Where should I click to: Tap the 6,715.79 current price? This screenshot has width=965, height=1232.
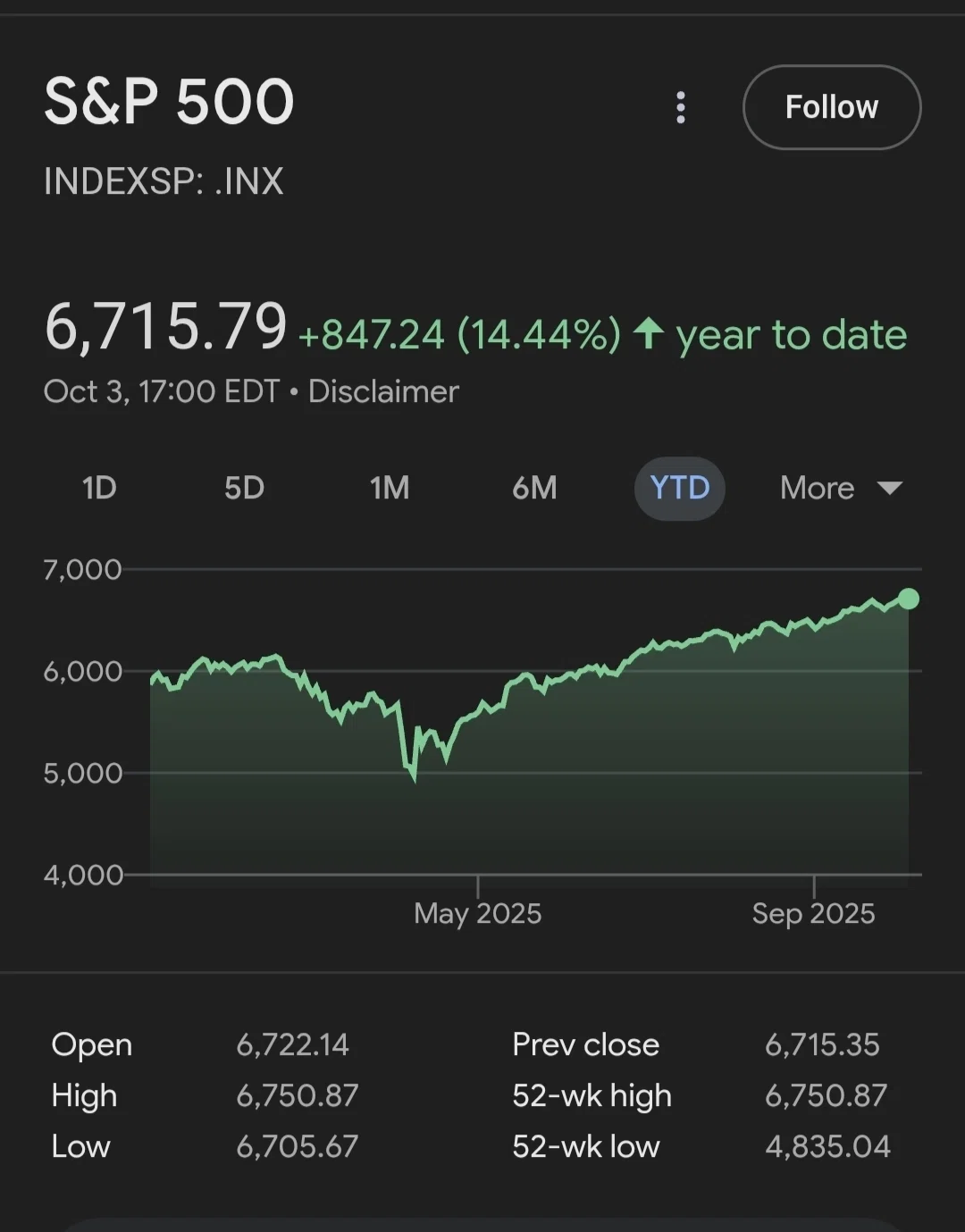(166, 326)
